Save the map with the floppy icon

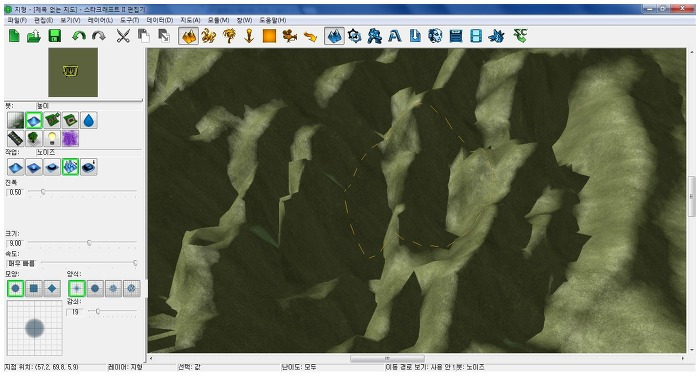[x=54, y=36]
